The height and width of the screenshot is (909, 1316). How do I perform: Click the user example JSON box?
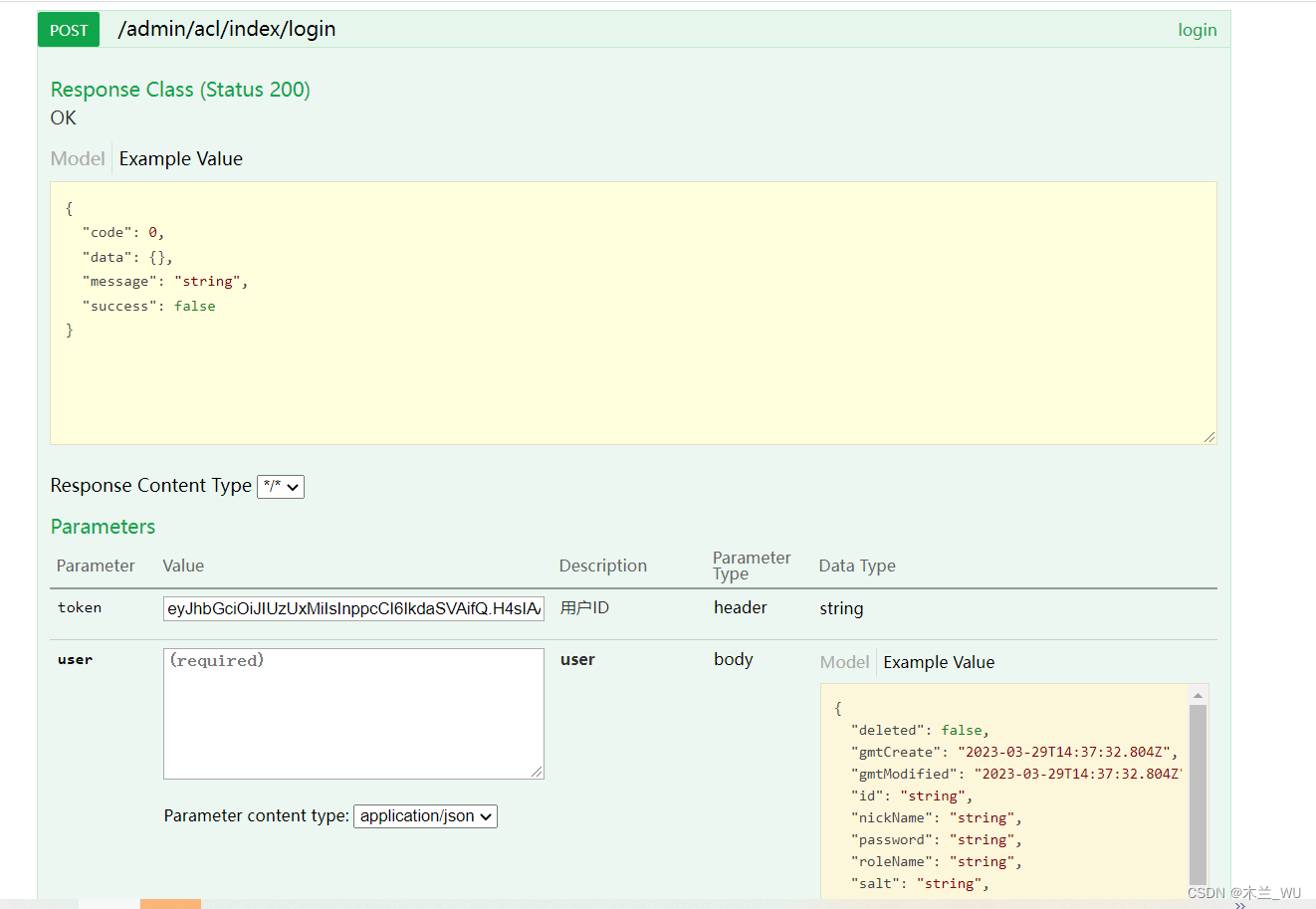point(1004,792)
